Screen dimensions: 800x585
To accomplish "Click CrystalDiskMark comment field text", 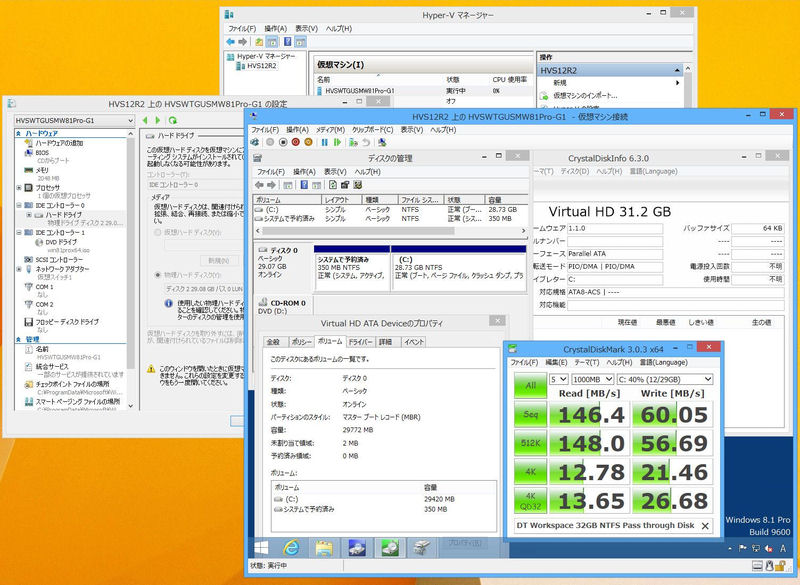I will (x=605, y=525).
